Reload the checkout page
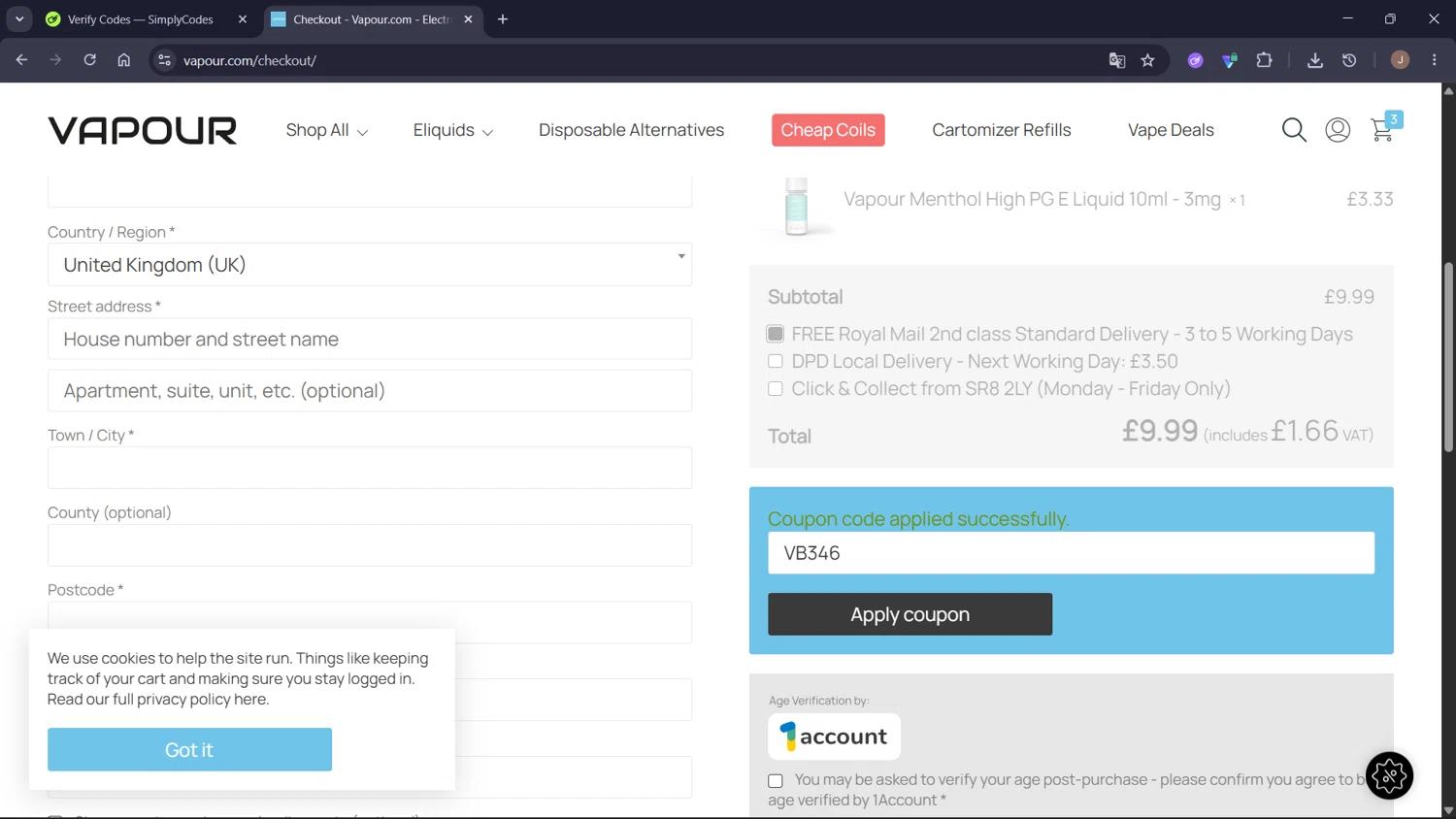Screen dimensions: 1456x819 89,60
